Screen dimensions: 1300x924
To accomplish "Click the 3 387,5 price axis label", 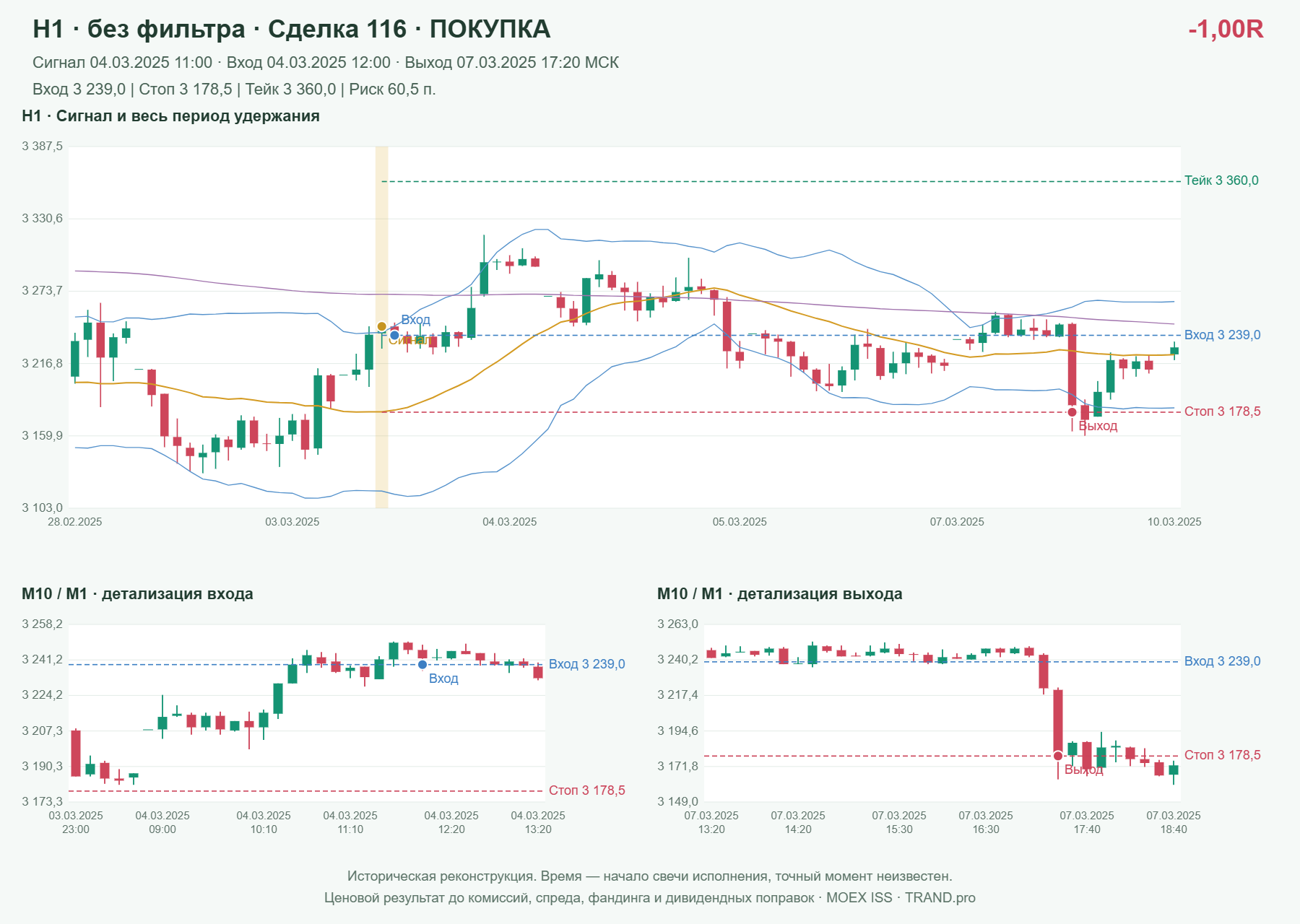I will tap(43, 147).
